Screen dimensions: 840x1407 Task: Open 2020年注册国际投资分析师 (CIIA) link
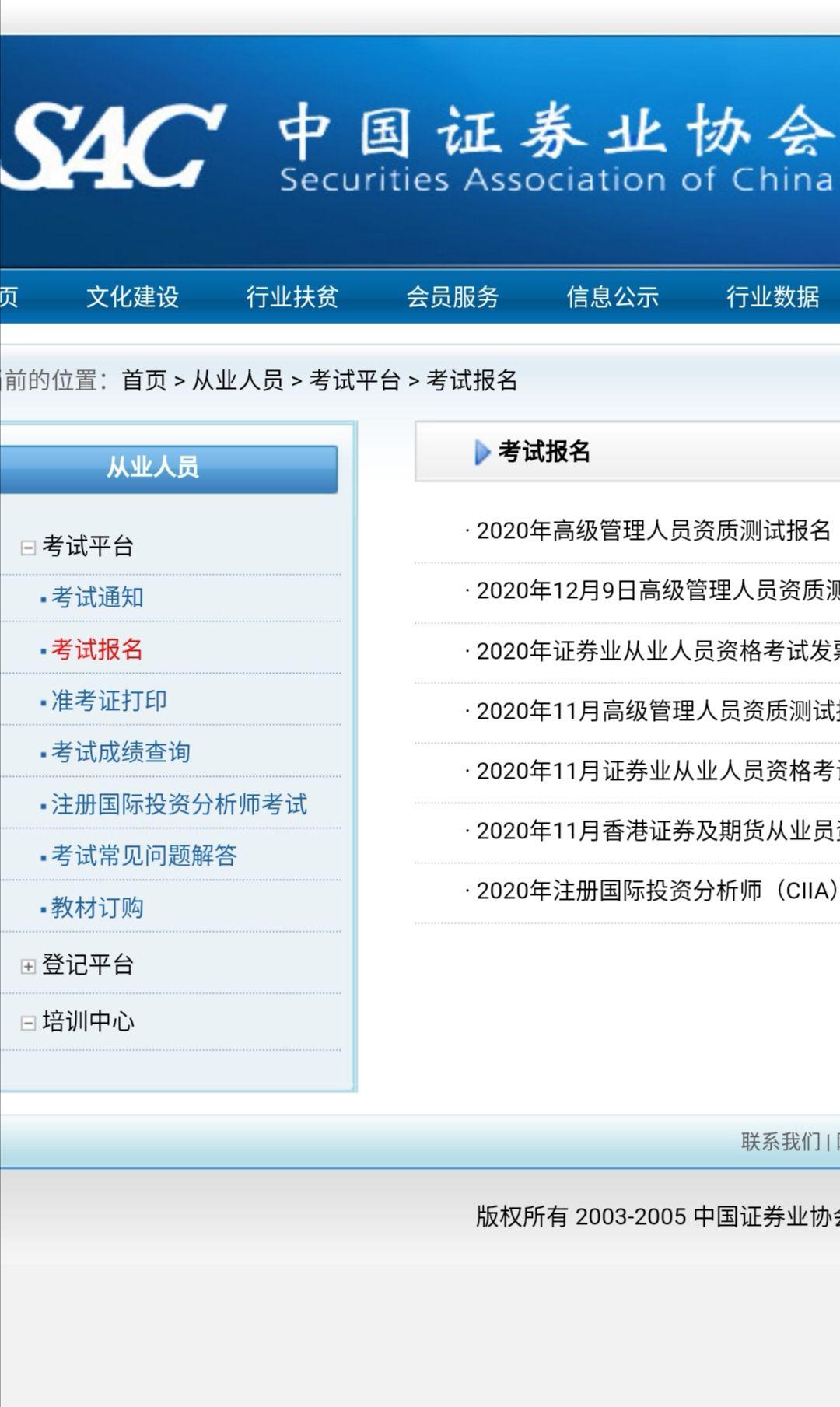point(658,891)
